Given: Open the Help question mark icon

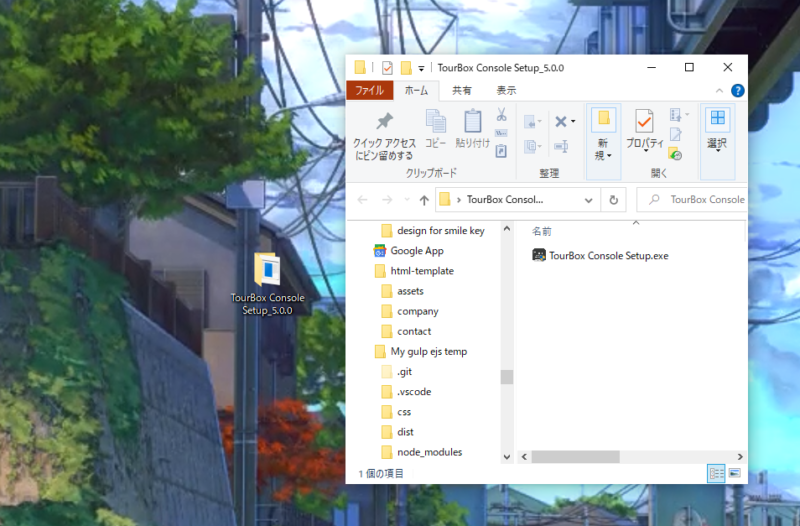Looking at the screenshot, I should [x=737, y=90].
